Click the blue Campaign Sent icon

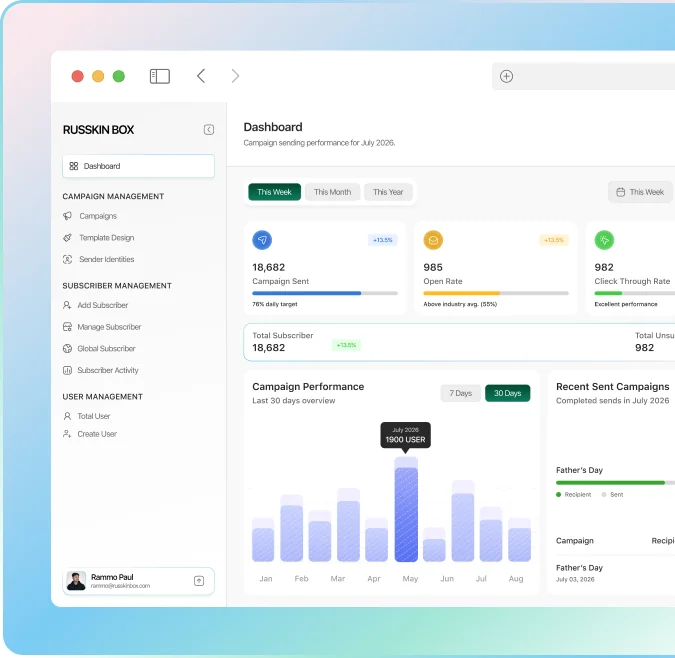click(x=262, y=240)
